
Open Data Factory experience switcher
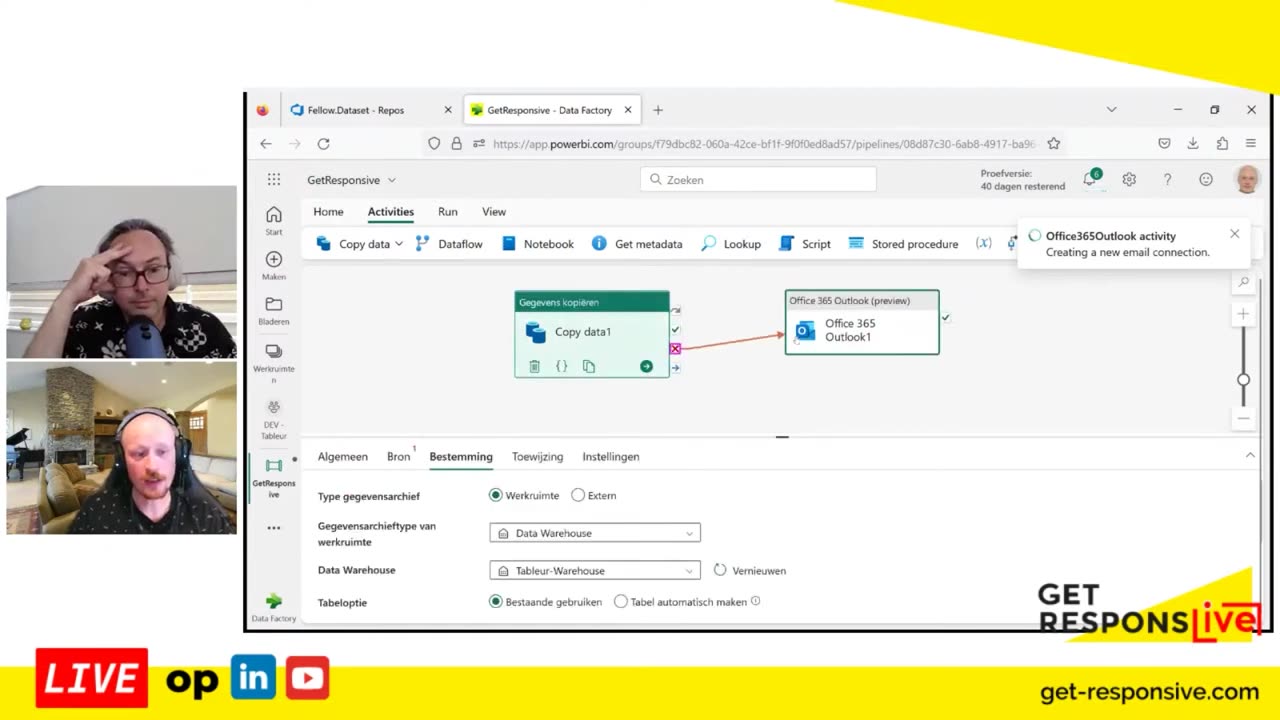[274, 607]
